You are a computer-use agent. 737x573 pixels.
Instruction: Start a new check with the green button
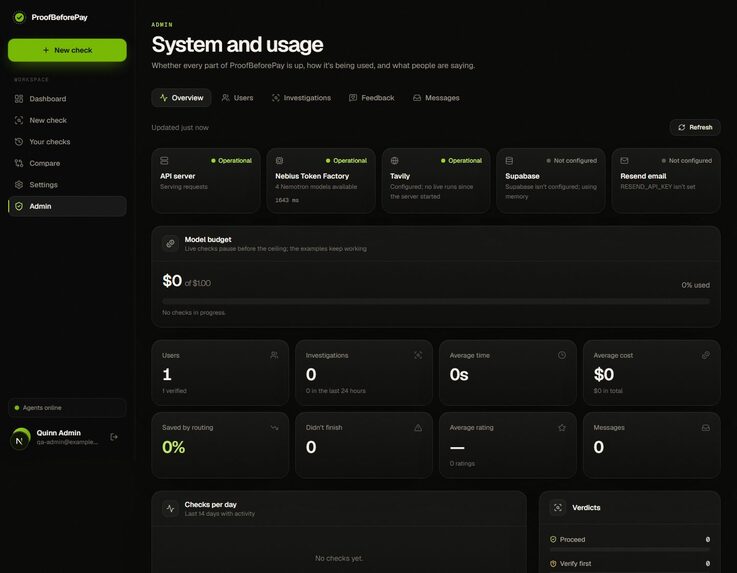67,50
